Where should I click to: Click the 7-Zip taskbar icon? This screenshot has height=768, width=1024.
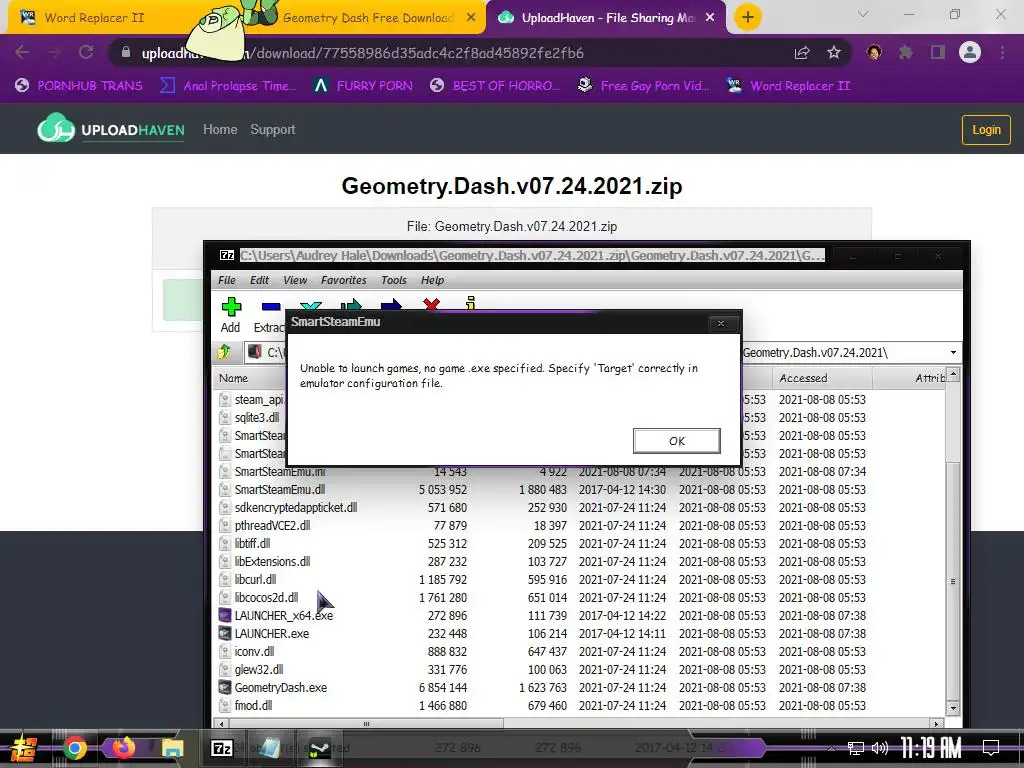[221, 748]
